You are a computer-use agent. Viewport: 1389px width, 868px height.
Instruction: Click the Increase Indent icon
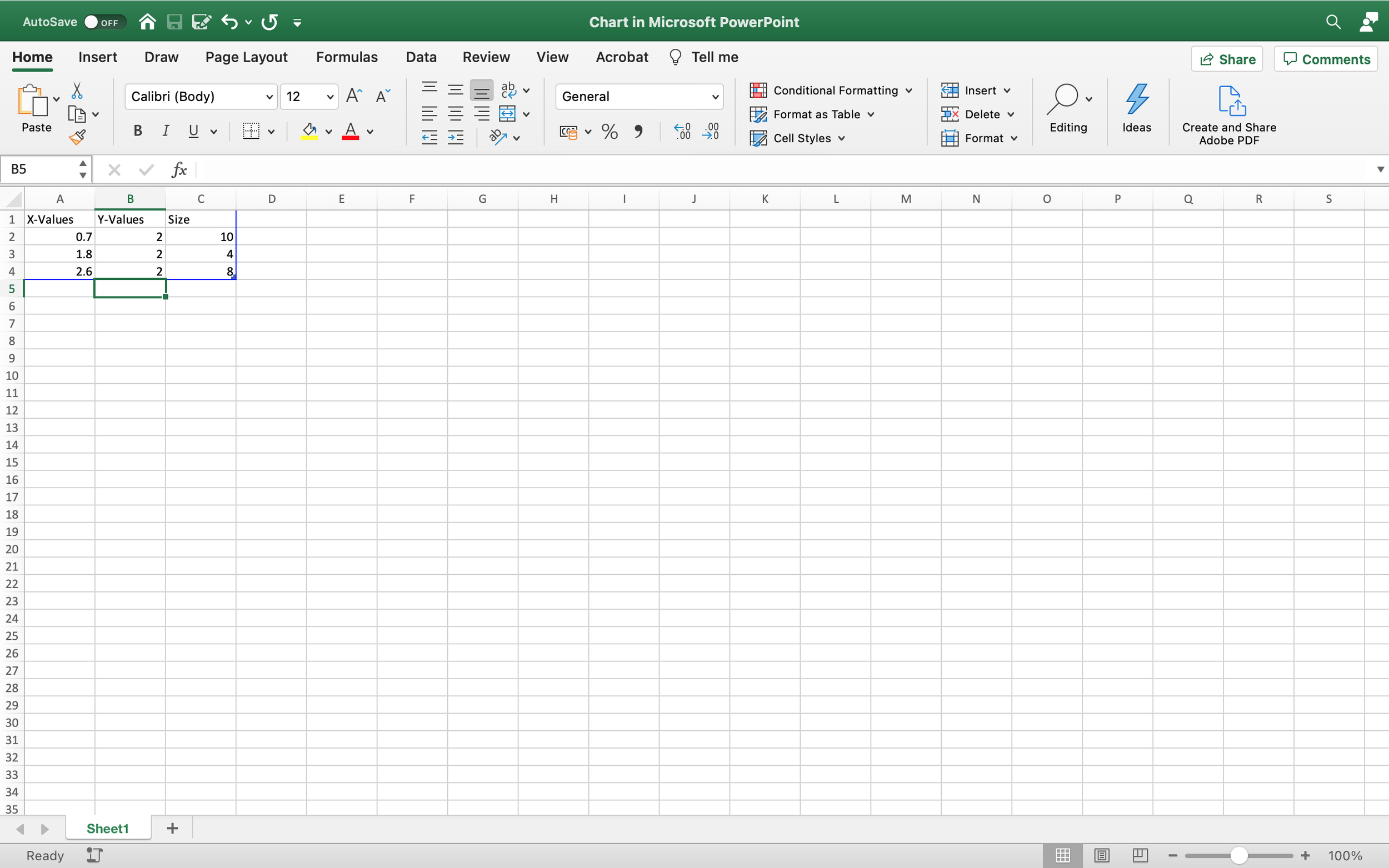point(456,137)
